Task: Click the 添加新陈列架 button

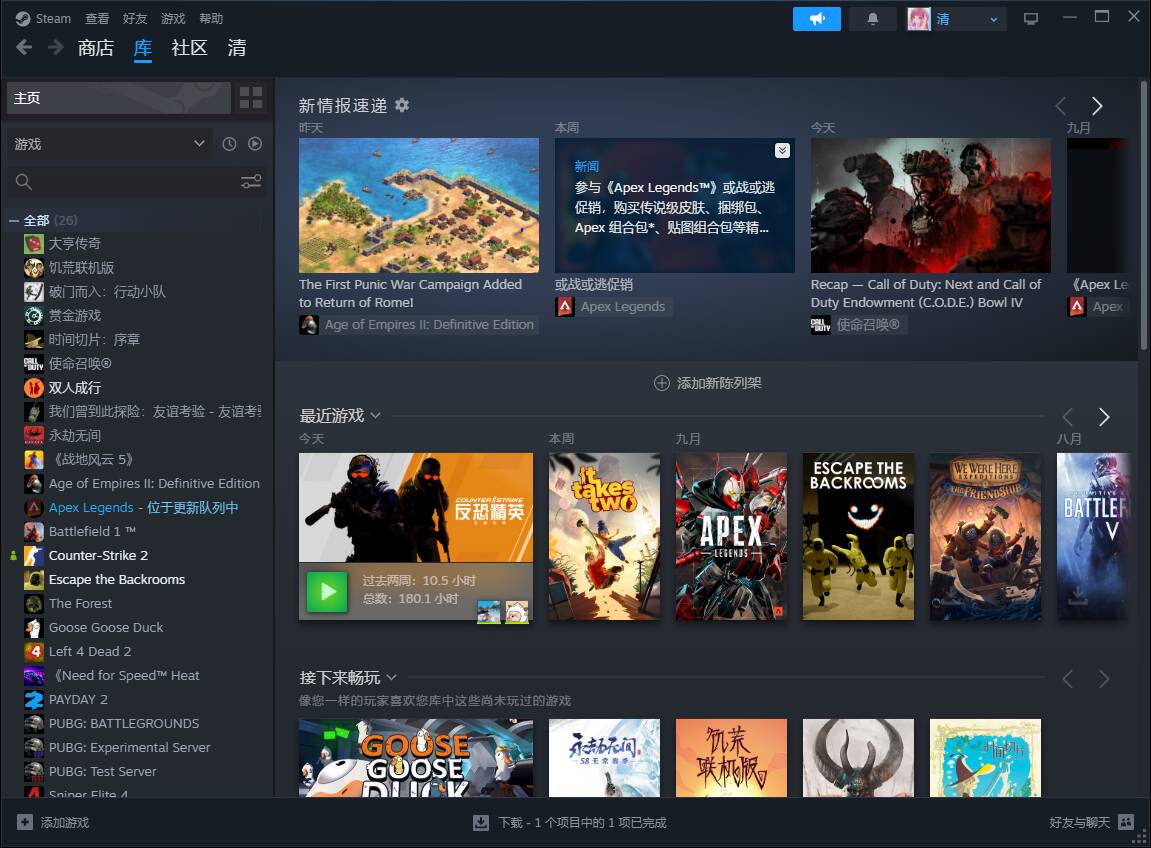Action: (x=708, y=383)
